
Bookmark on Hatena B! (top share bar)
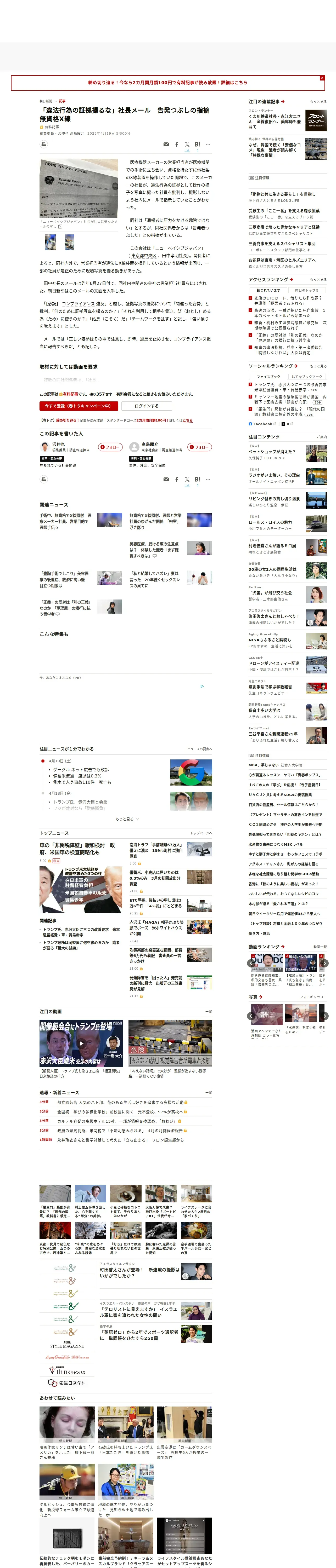pyautogui.click(x=198, y=145)
